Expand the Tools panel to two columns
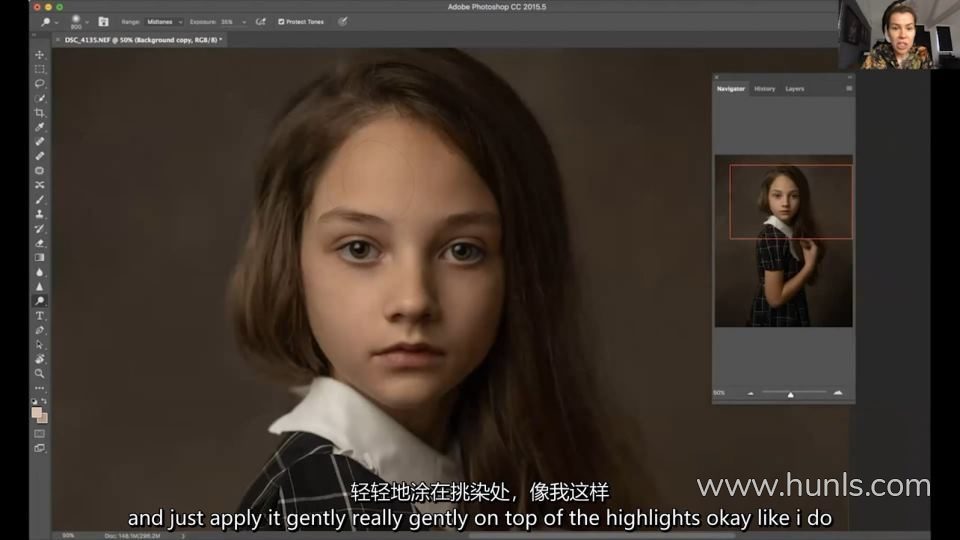The height and width of the screenshot is (540, 960). pos(34,35)
